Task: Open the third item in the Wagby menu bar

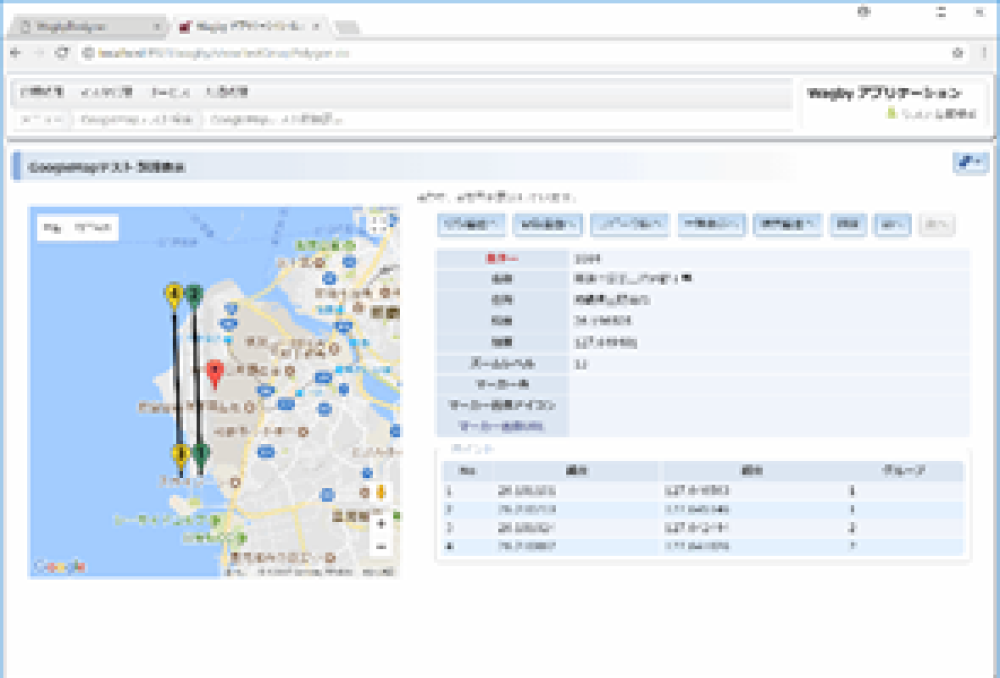Action: [170, 92]
